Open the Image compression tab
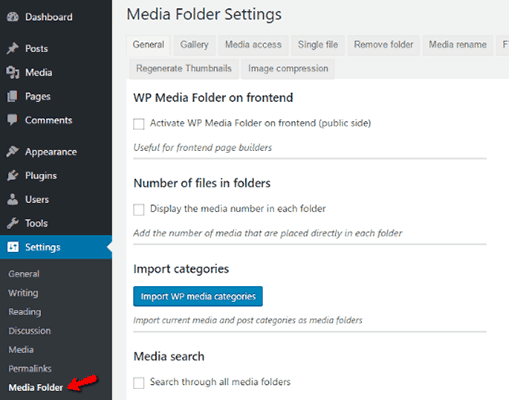Viewport: 509px width, 400px height. click(x=288, y=69)
